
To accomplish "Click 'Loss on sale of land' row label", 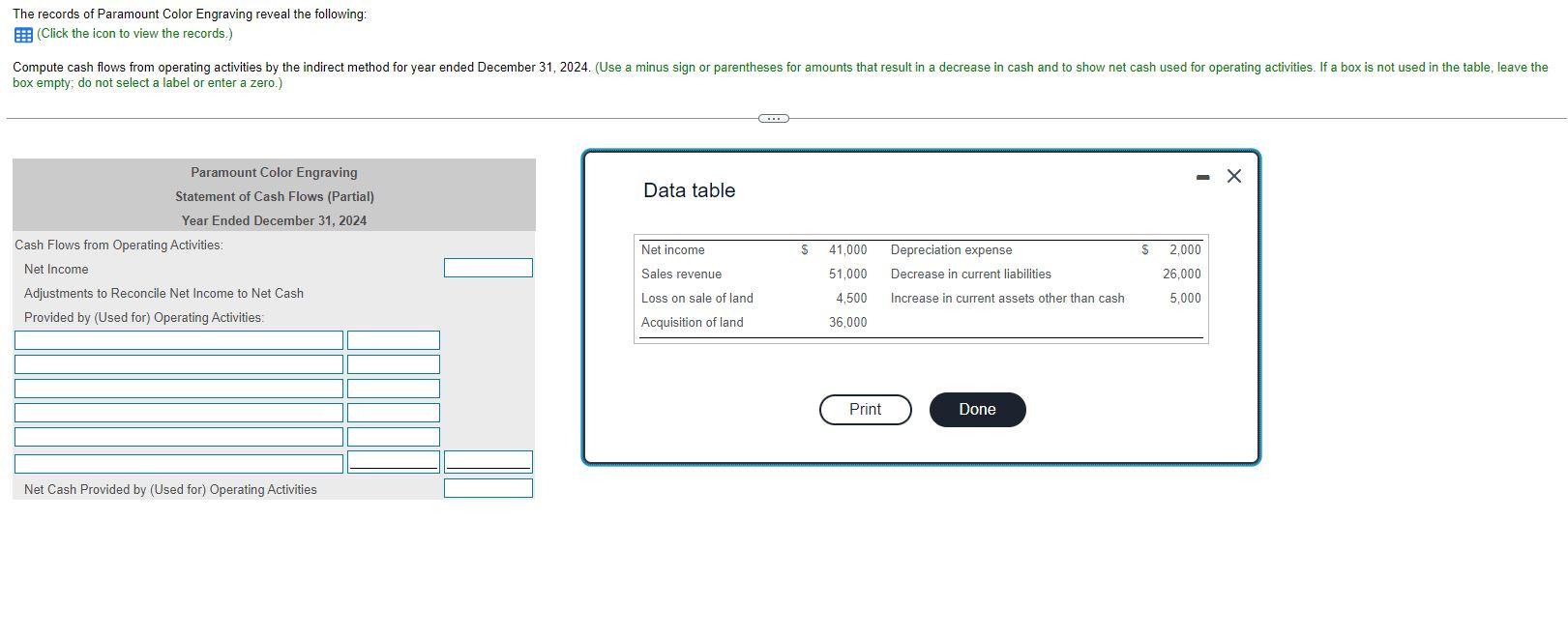I will (x=697, y=299).
